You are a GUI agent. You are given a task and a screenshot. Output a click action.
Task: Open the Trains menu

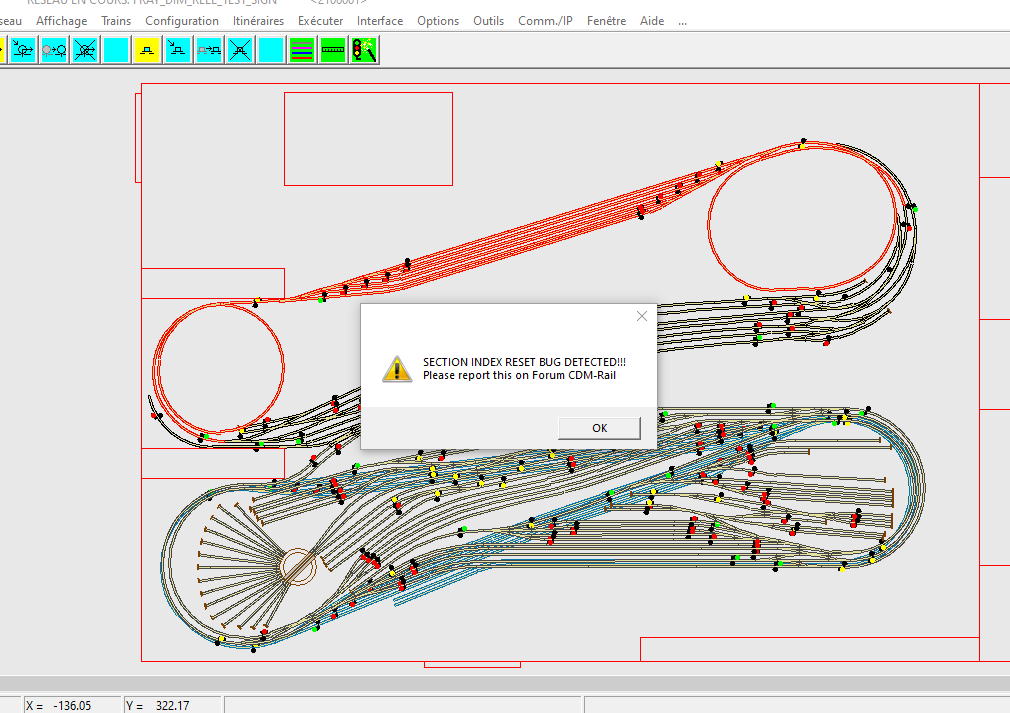pyautogui.click(x=116, y=21)
